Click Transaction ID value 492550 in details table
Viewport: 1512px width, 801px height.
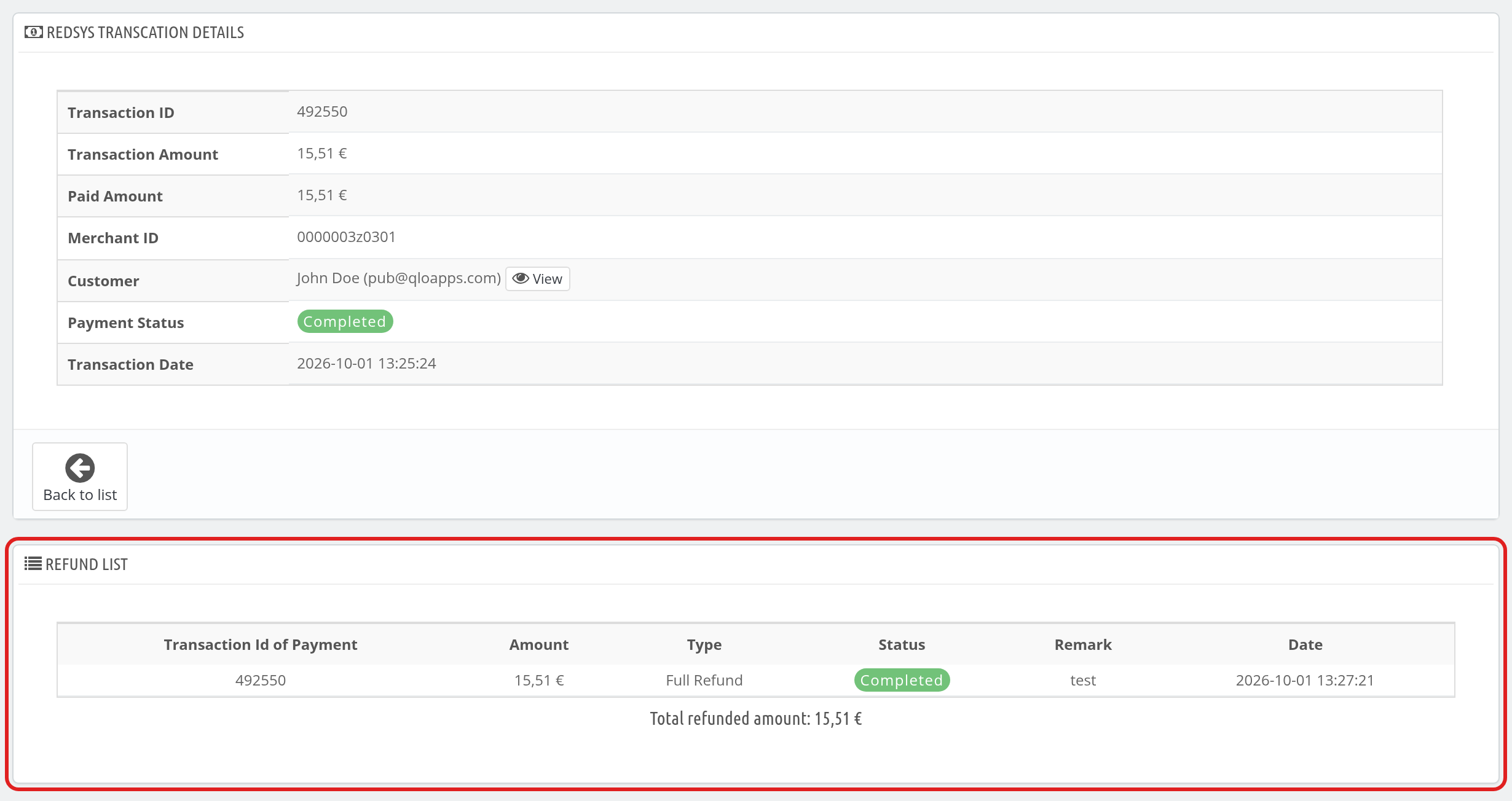(322, 112)
